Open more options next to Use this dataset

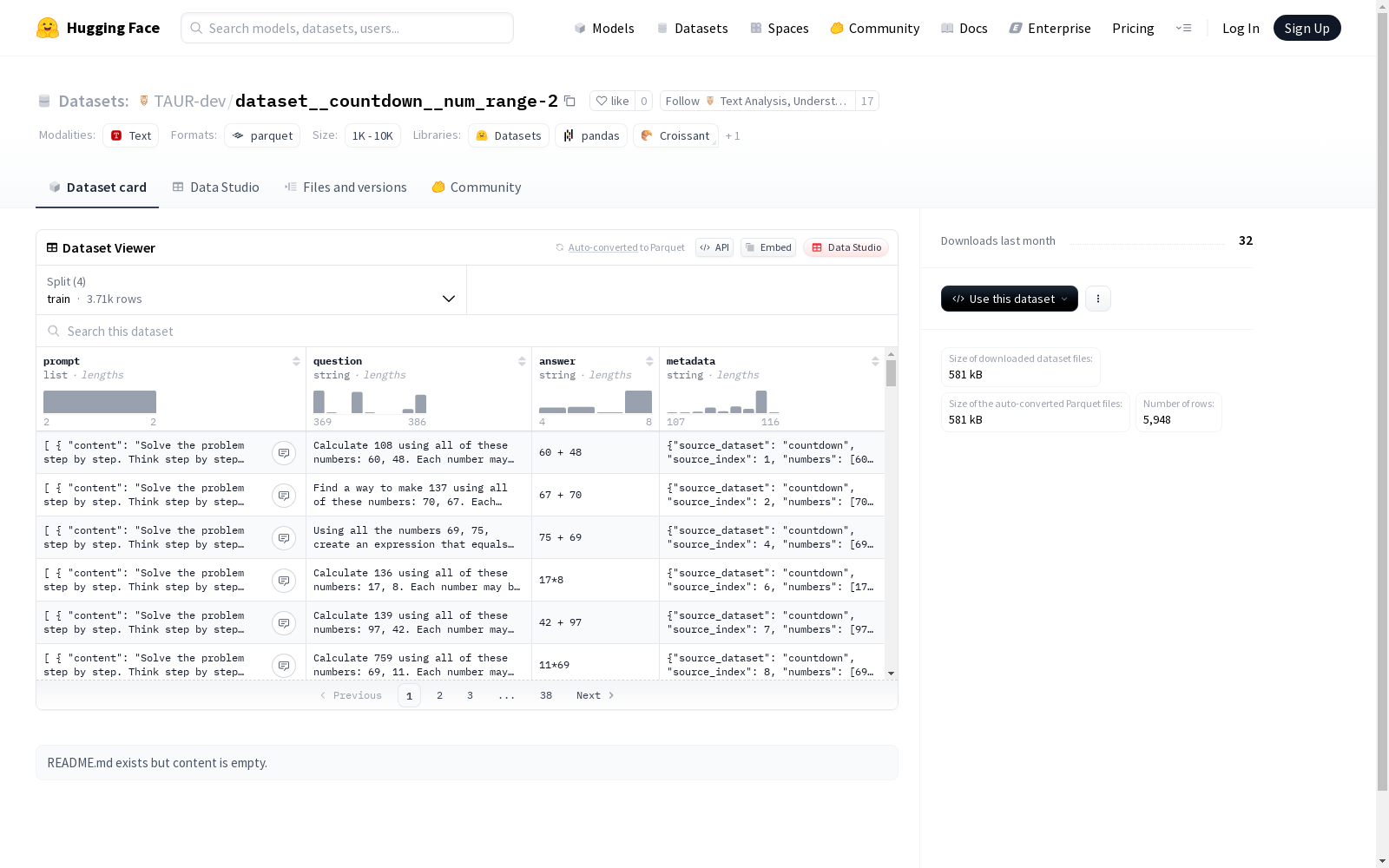1098,299
